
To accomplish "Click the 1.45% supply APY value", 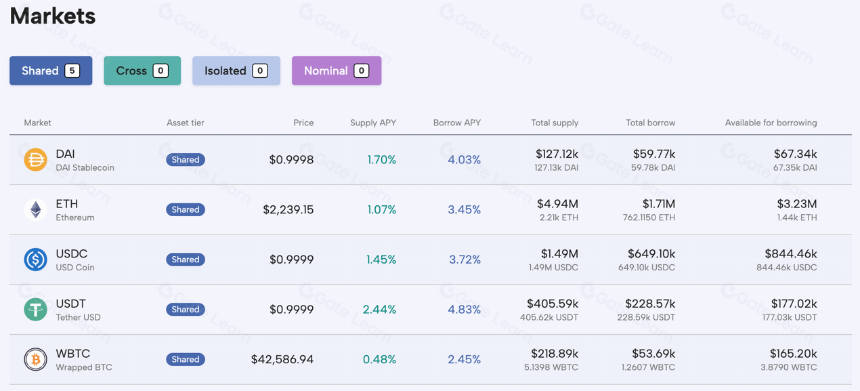I will 381,259.
